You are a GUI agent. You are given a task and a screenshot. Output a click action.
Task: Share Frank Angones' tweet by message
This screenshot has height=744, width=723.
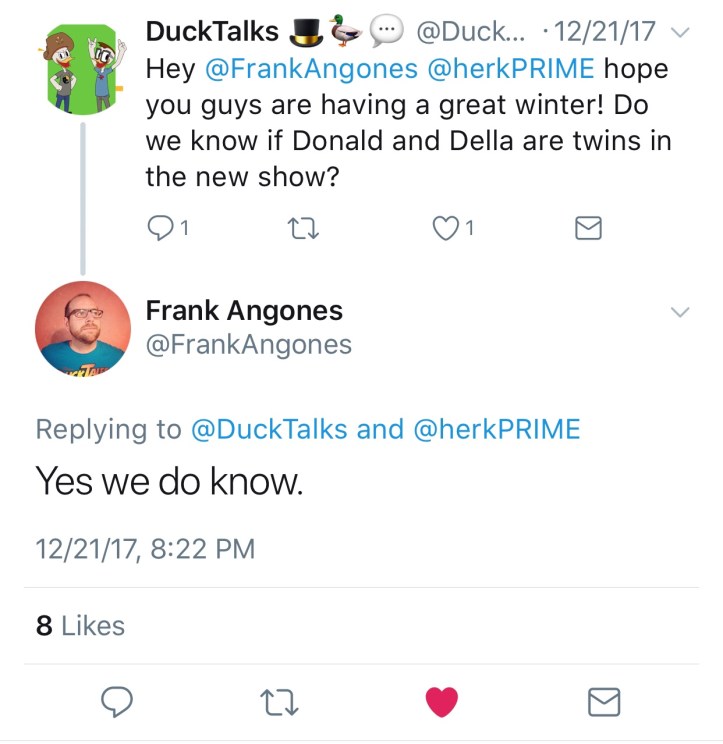click(x=603, y=702)
